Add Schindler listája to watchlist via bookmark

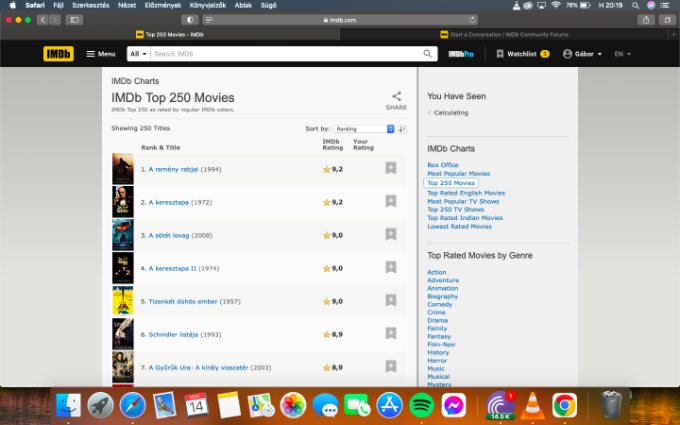(391, 333)
